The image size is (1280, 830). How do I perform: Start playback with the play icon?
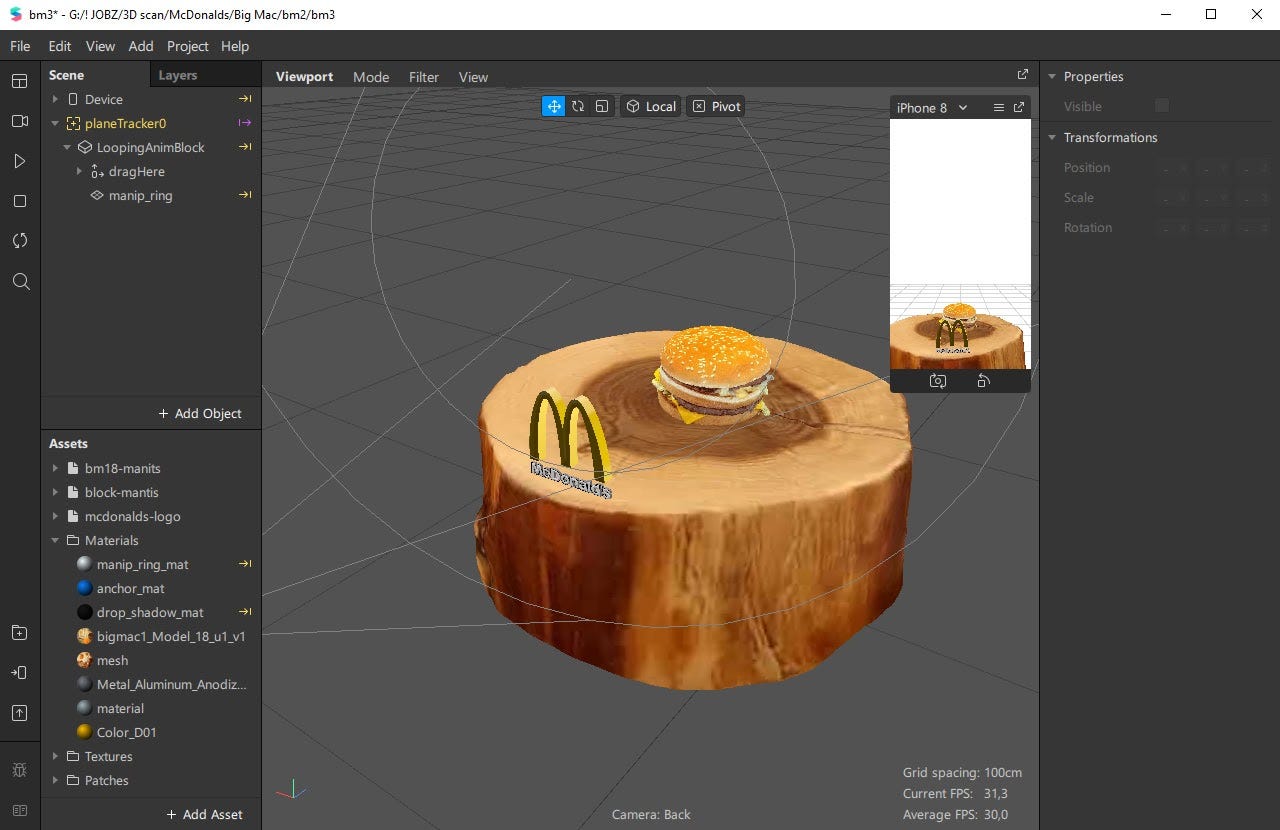pos(20,161)
